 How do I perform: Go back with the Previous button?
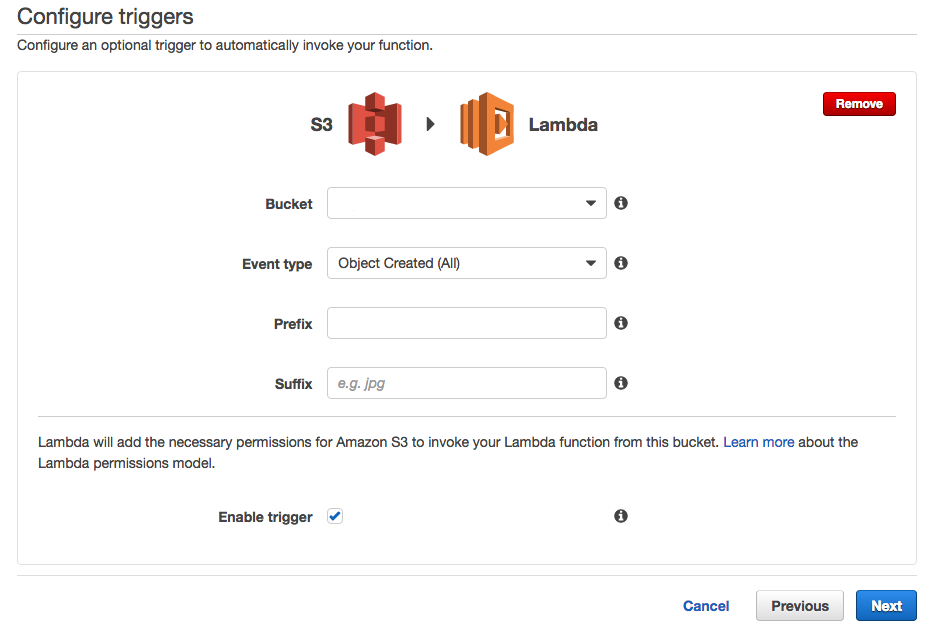(x=800, y=605)
